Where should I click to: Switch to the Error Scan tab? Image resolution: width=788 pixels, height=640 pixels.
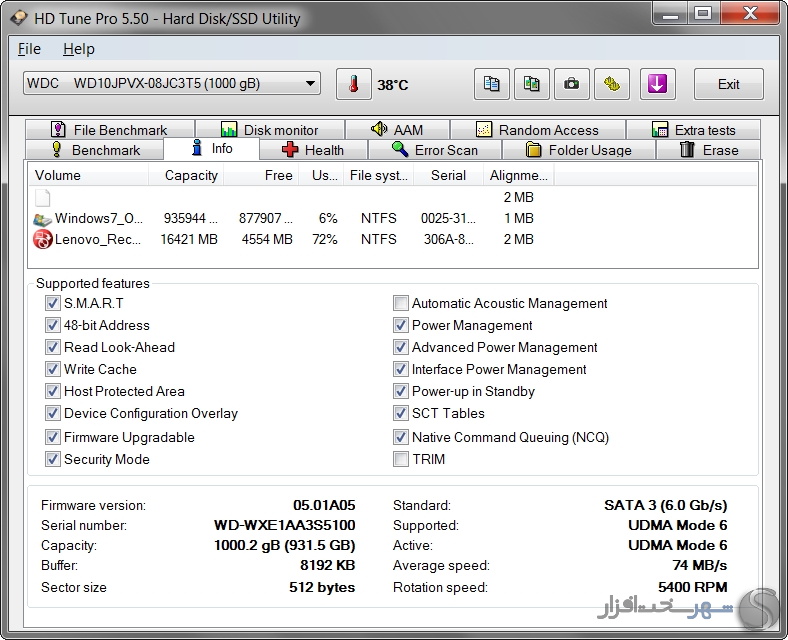tap(435, 150)
